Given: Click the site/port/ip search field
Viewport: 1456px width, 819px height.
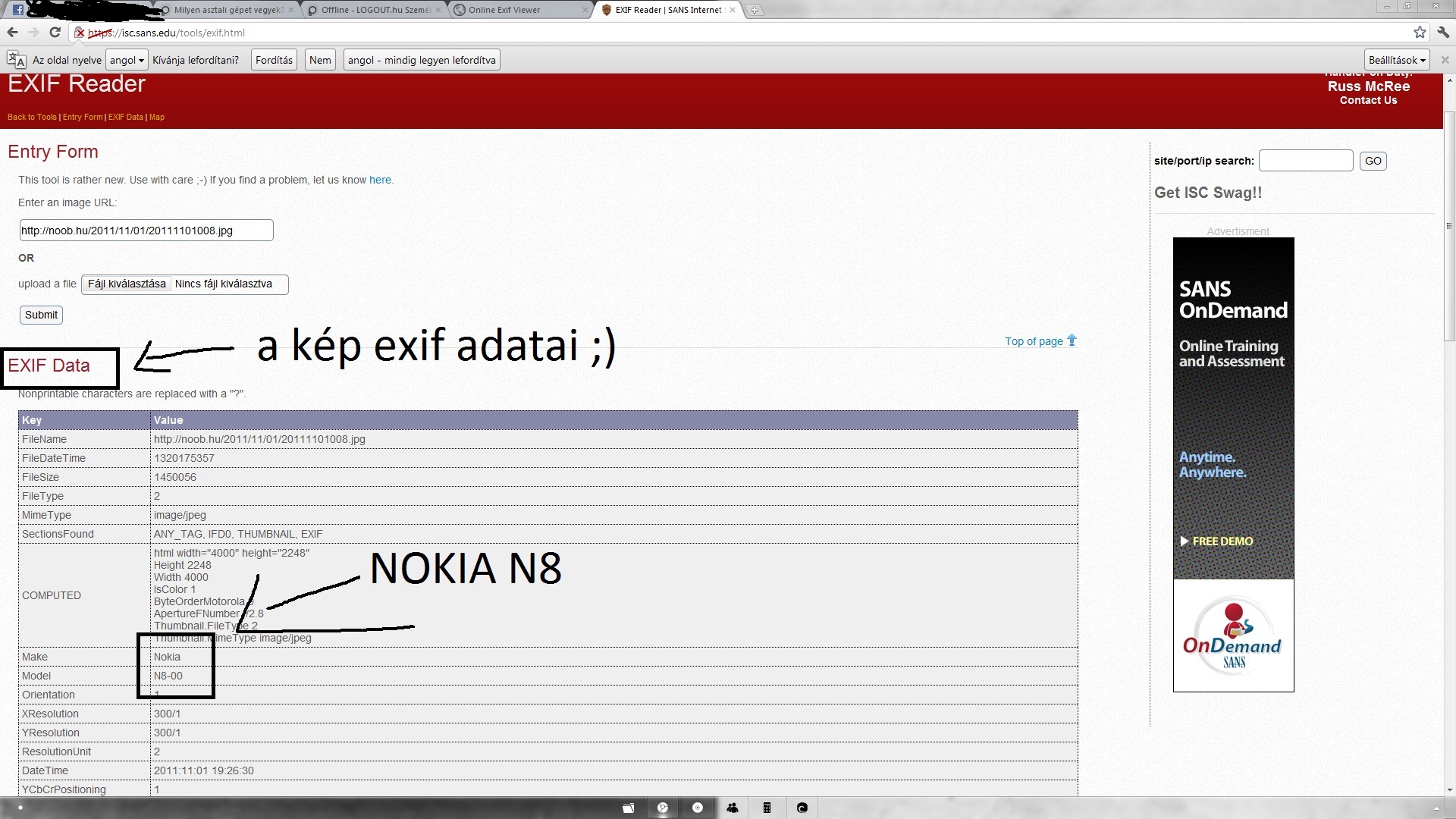Looking at the screenshot, I should [1306, 161].
